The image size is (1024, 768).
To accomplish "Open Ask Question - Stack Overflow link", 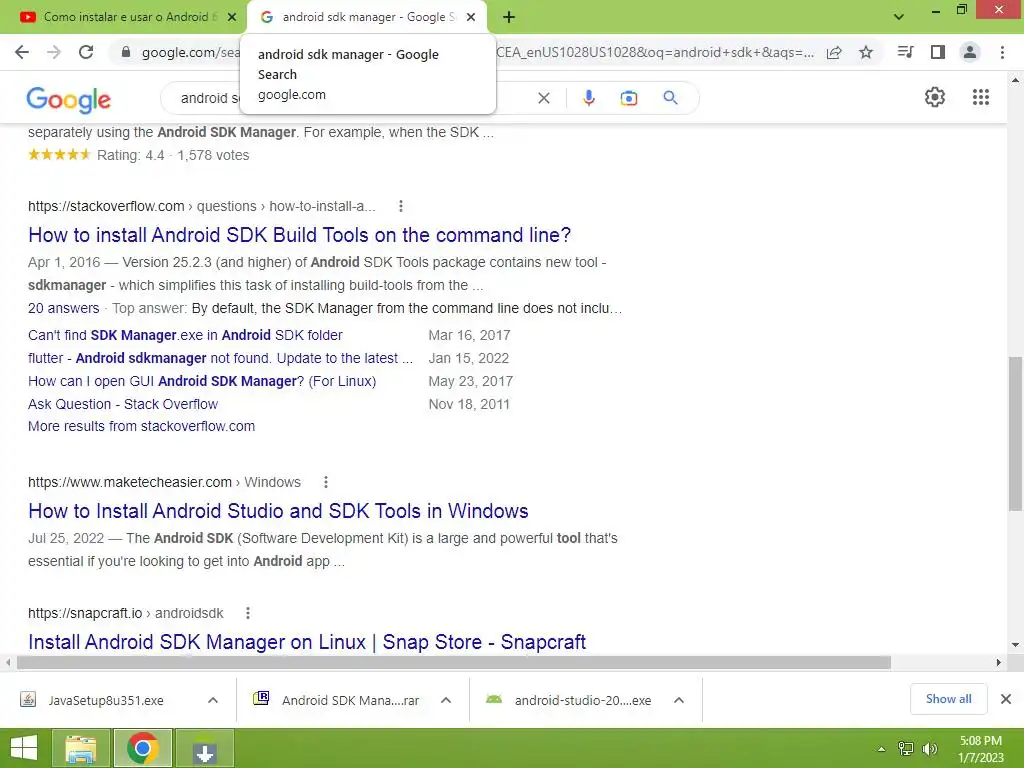I will pos(123,404).
